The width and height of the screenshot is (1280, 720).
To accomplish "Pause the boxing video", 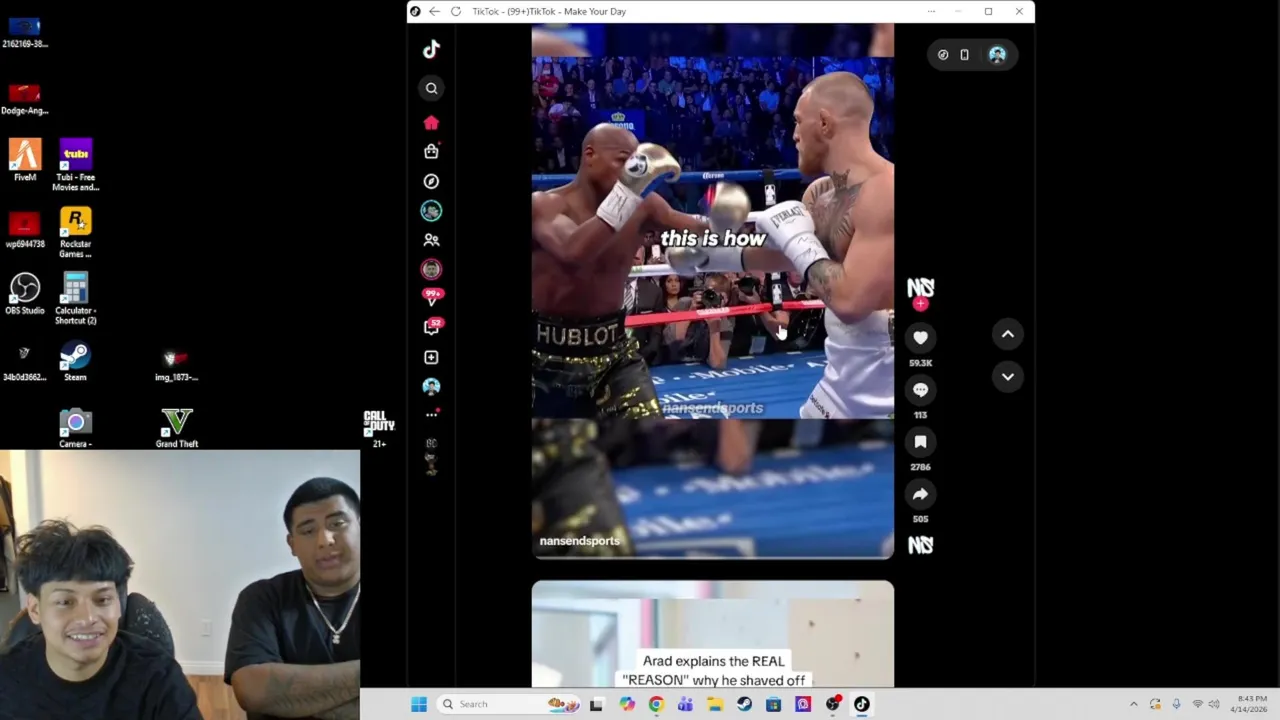I will click(712, 290).
